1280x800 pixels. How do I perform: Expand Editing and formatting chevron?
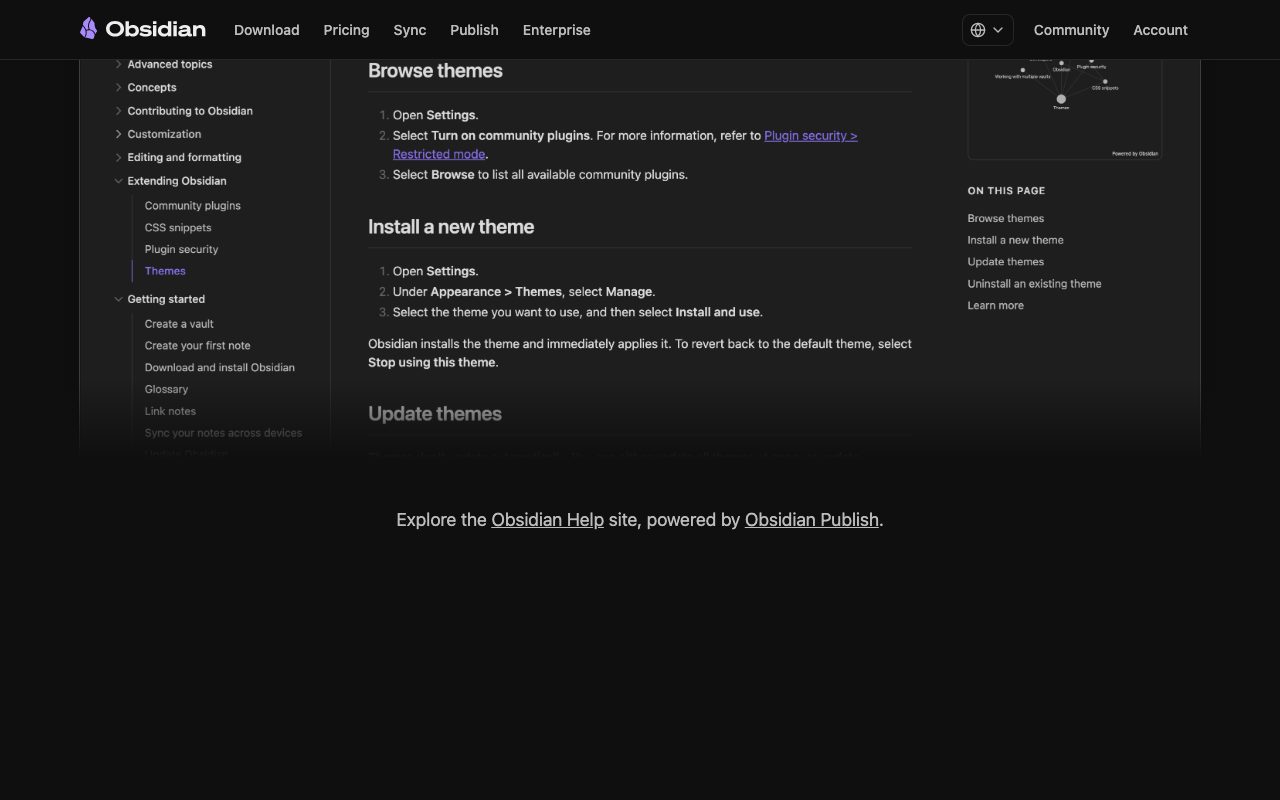pyautogui.click(x=118, y=157)
